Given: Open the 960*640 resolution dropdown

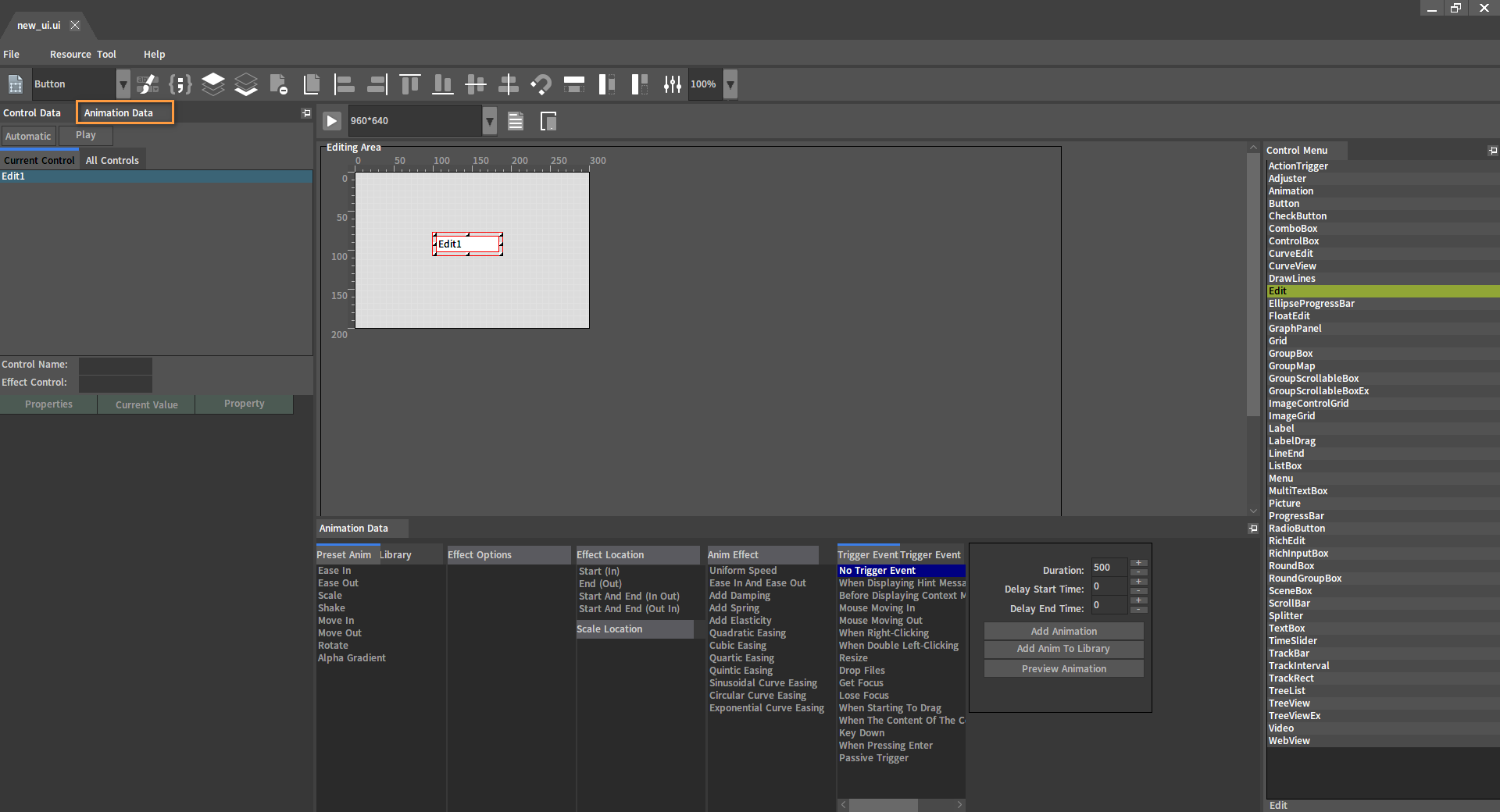Looking at the screenshot, I should pyautogui.click(x=490, y=121).
